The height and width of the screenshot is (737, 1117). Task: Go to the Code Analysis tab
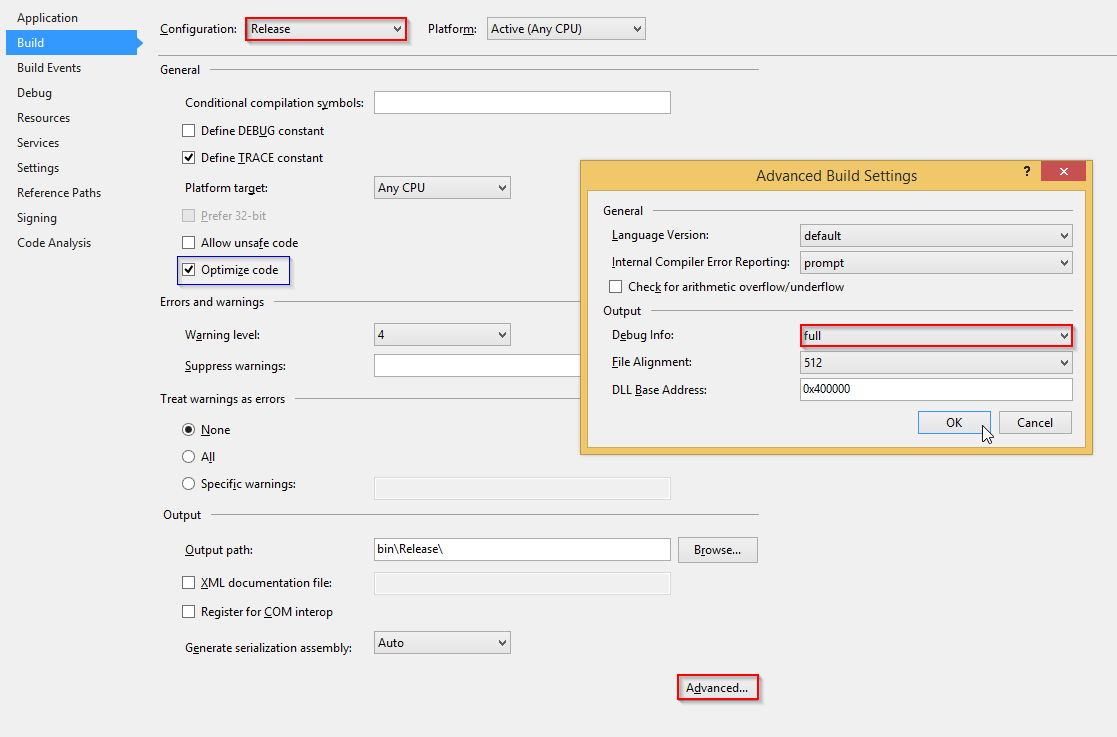tap(53, 243)
